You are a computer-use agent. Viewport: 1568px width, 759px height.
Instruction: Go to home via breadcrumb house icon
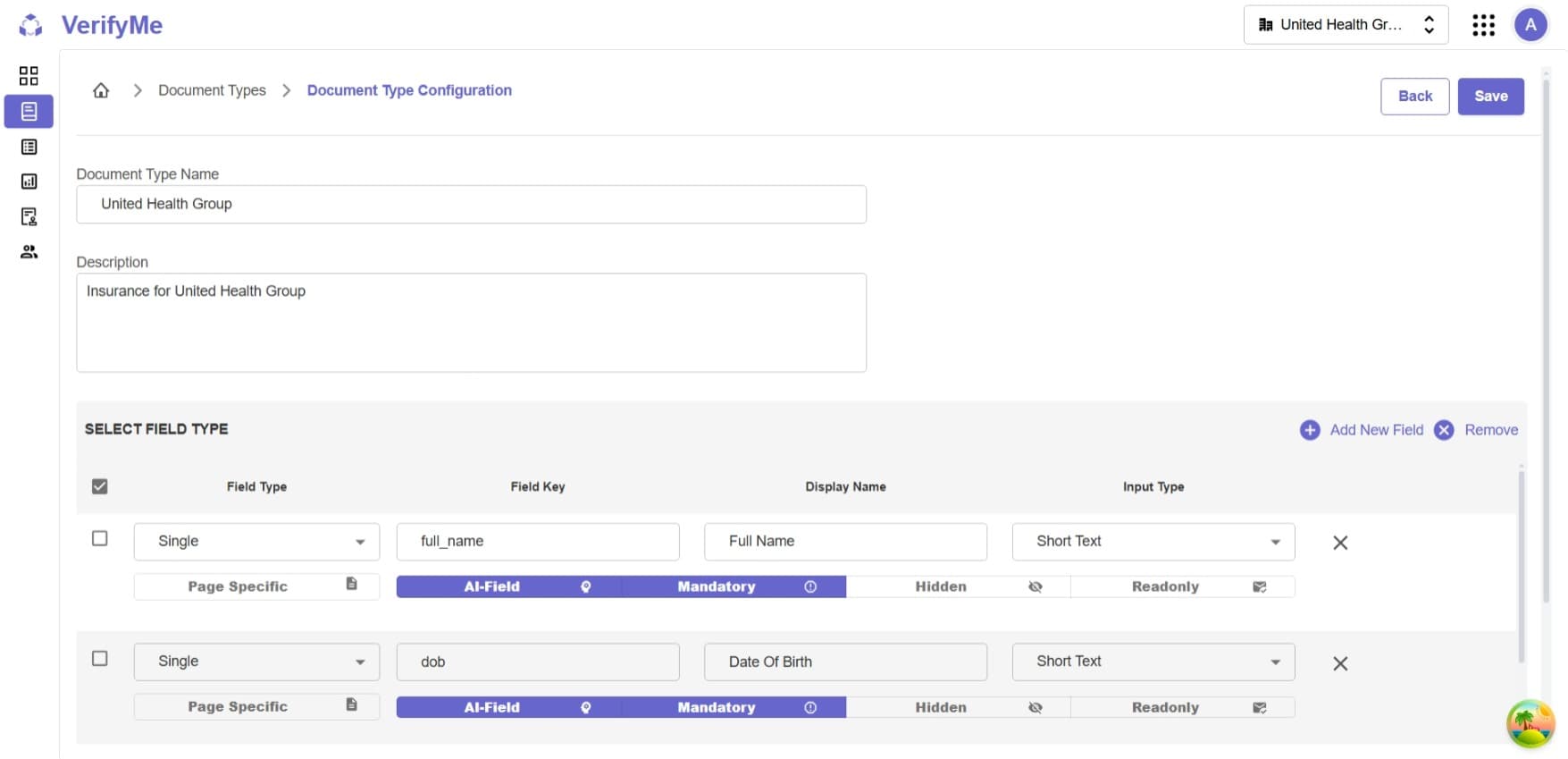[101, 90]
